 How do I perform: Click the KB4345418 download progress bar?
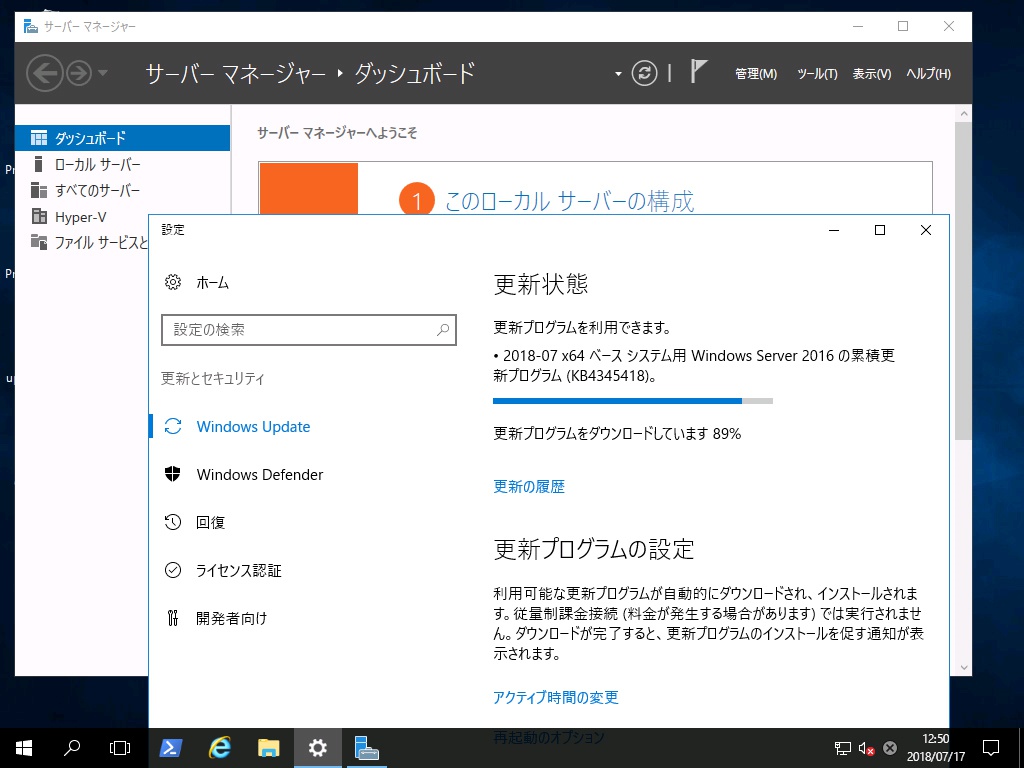point(633,401)
